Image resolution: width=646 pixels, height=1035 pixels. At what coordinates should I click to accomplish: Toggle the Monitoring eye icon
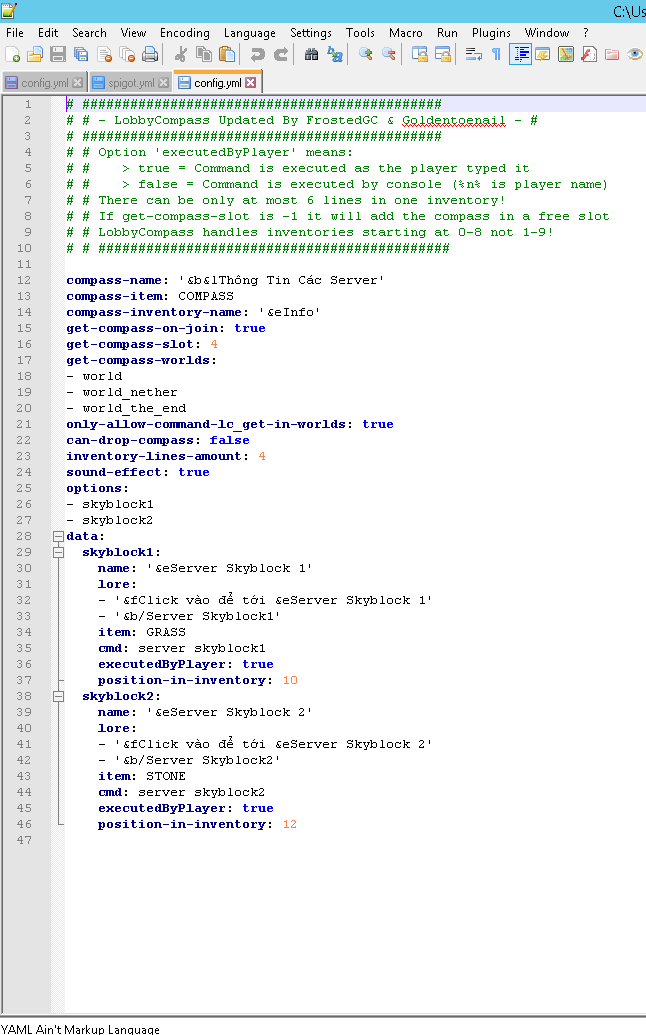click(x=635, y=55)
